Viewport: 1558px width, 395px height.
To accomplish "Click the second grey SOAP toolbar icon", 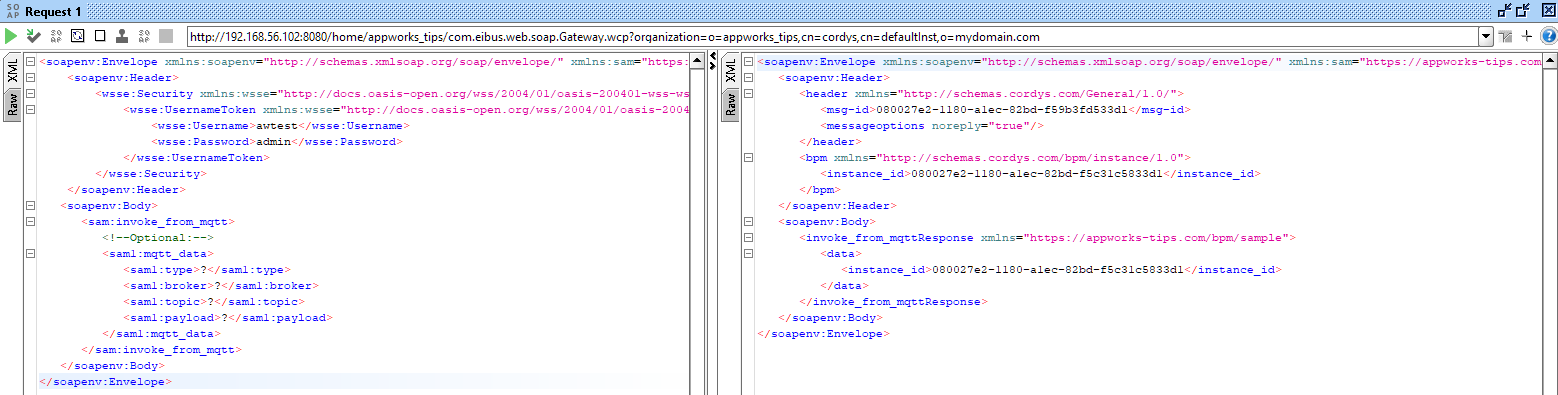I will coord(143,36).
